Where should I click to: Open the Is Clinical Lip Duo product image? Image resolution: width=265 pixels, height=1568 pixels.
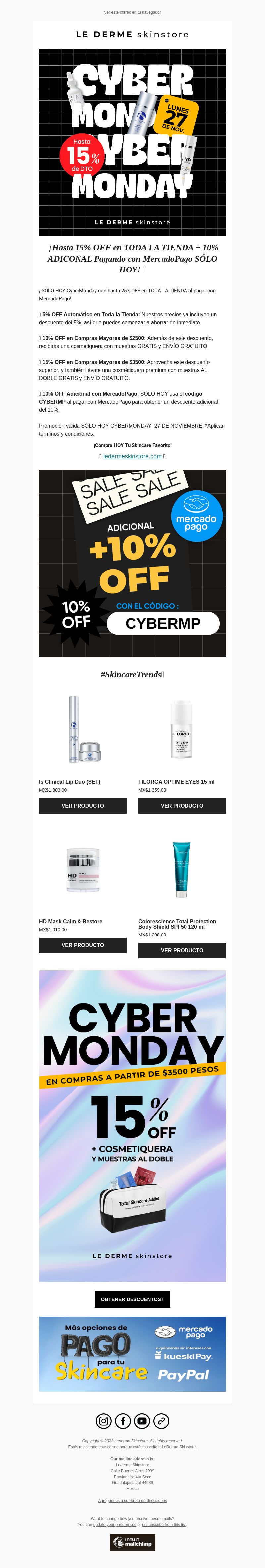point(83,729)
